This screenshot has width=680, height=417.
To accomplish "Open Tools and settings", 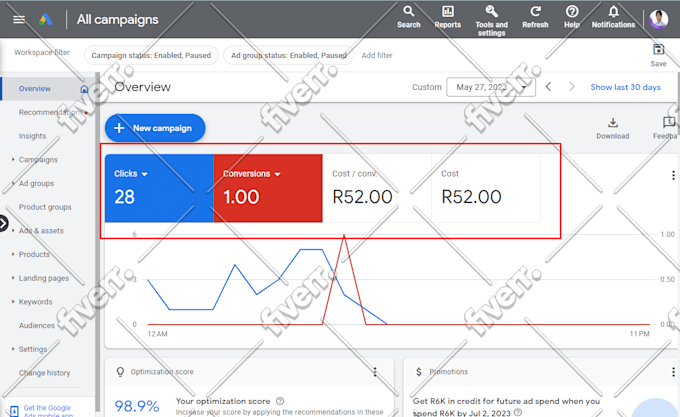I will 491,20.
